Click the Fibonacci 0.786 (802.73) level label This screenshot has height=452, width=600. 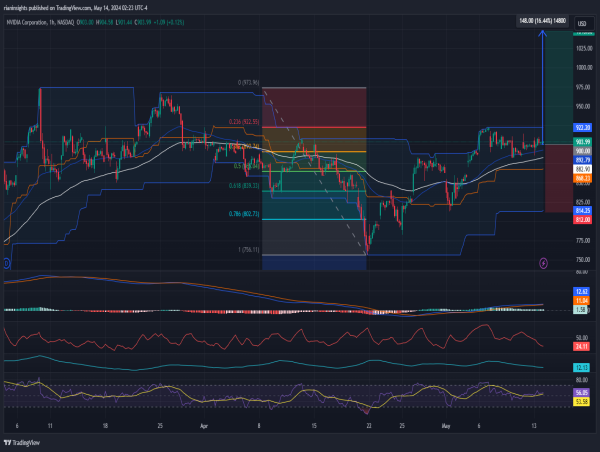244,214
